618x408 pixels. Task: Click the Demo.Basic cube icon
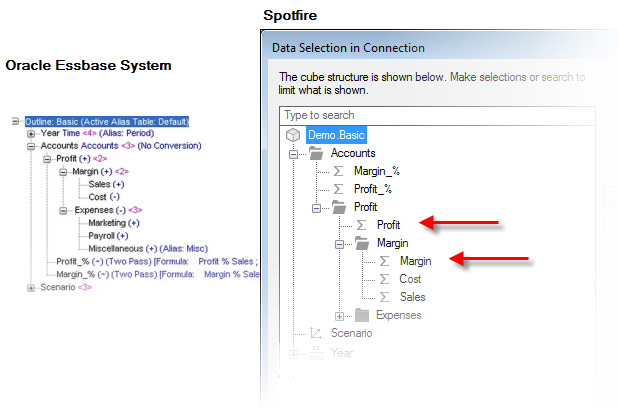293,135
